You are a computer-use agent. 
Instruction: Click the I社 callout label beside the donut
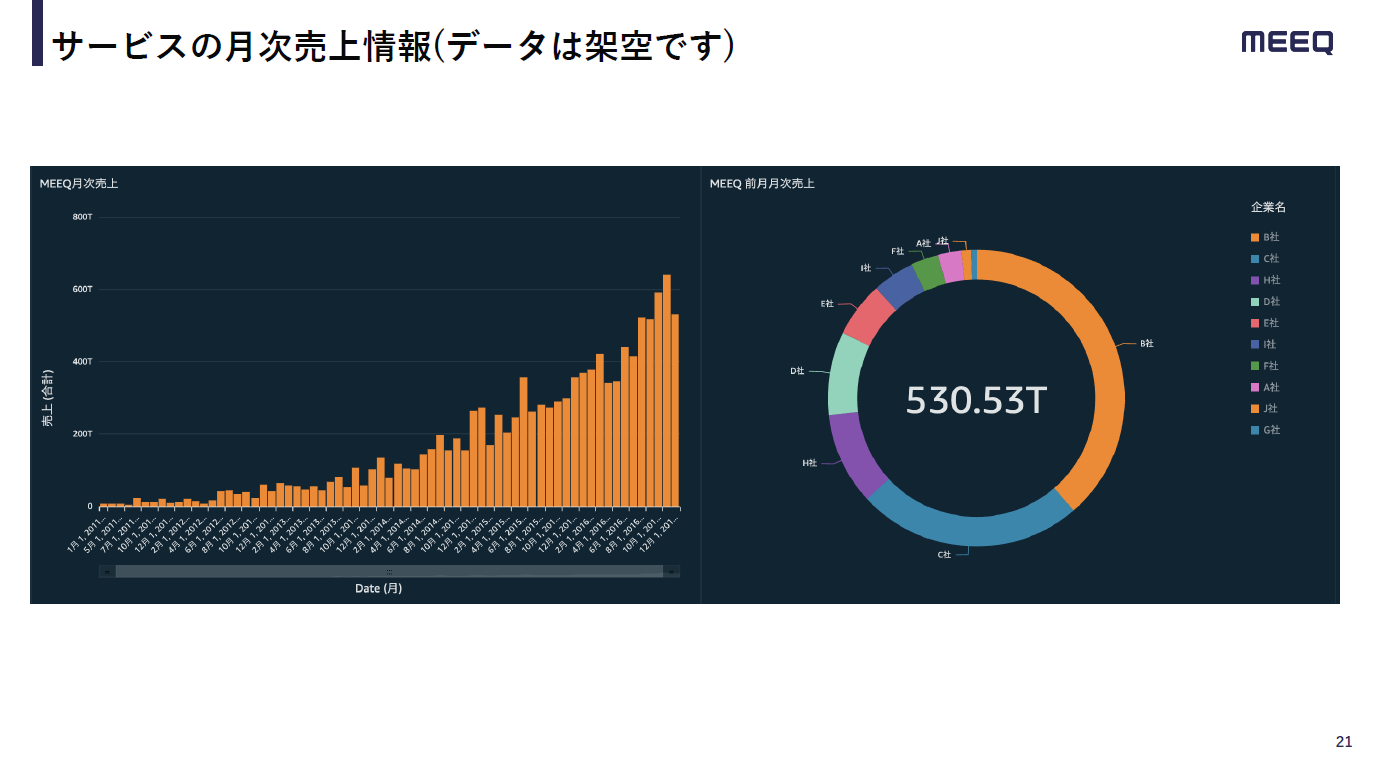866,268
